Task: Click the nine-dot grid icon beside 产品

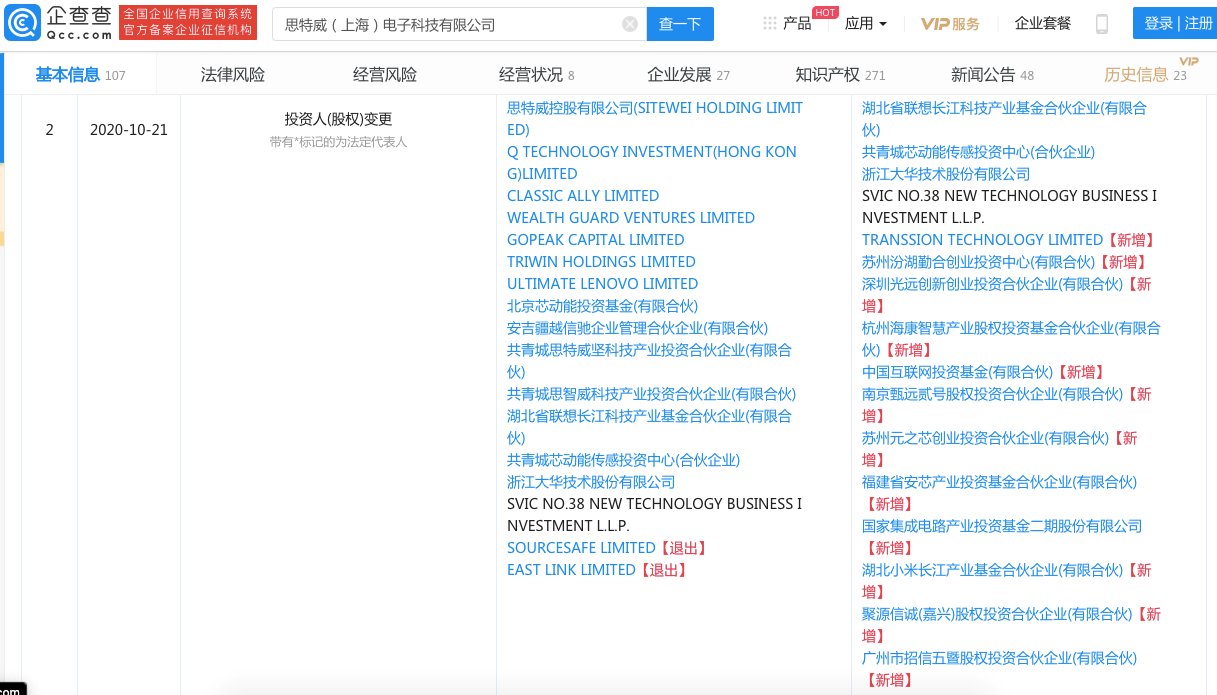Action: pos(770,23)
